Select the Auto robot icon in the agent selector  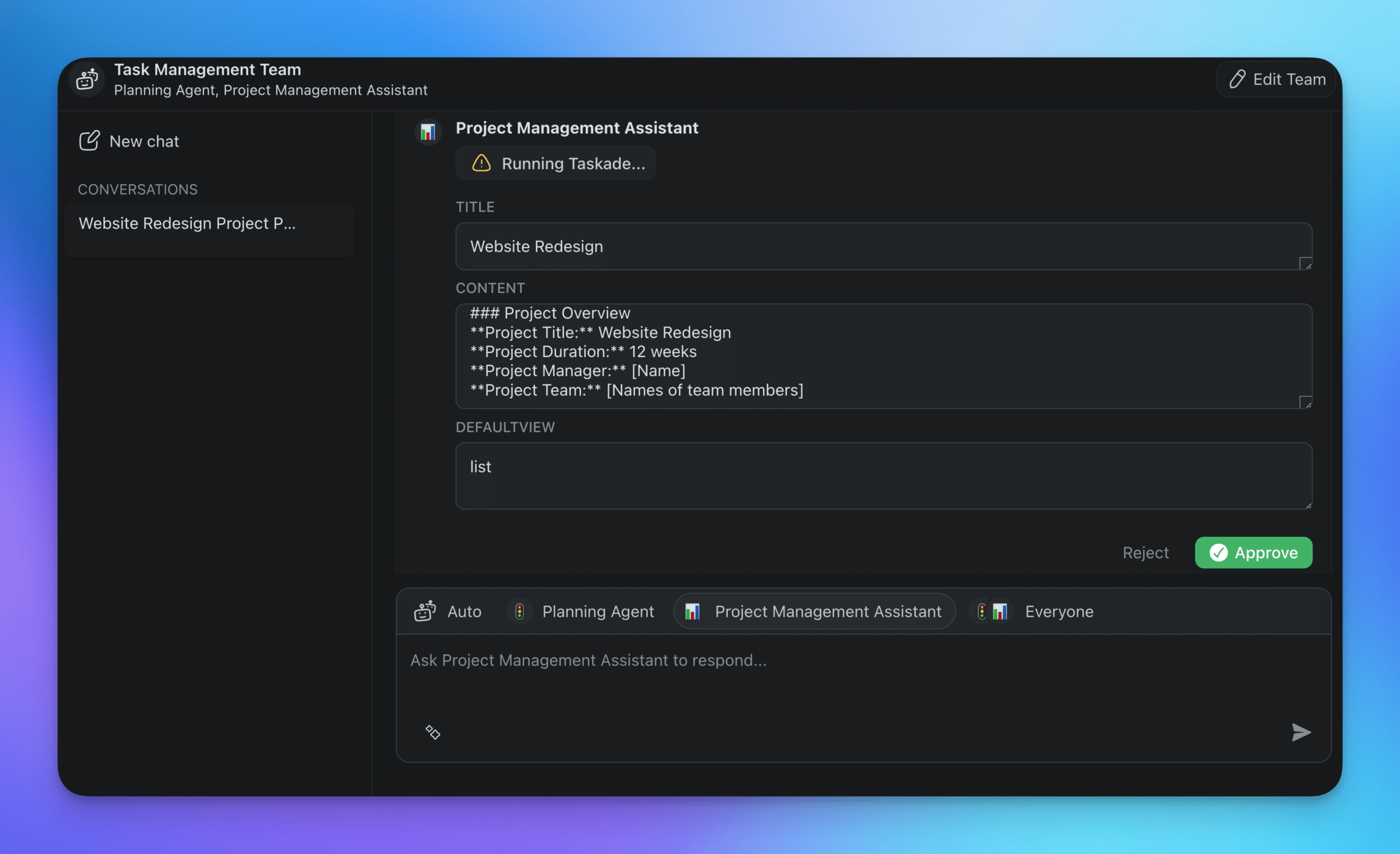(424, 611)
